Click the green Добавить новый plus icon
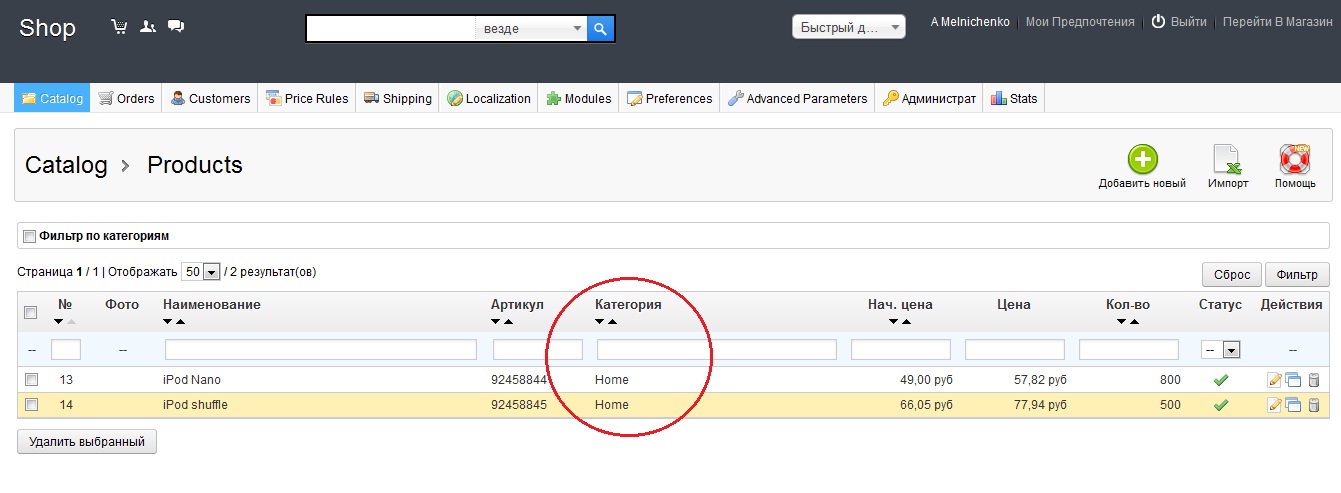The image size is (1341, 493). 1142,159
